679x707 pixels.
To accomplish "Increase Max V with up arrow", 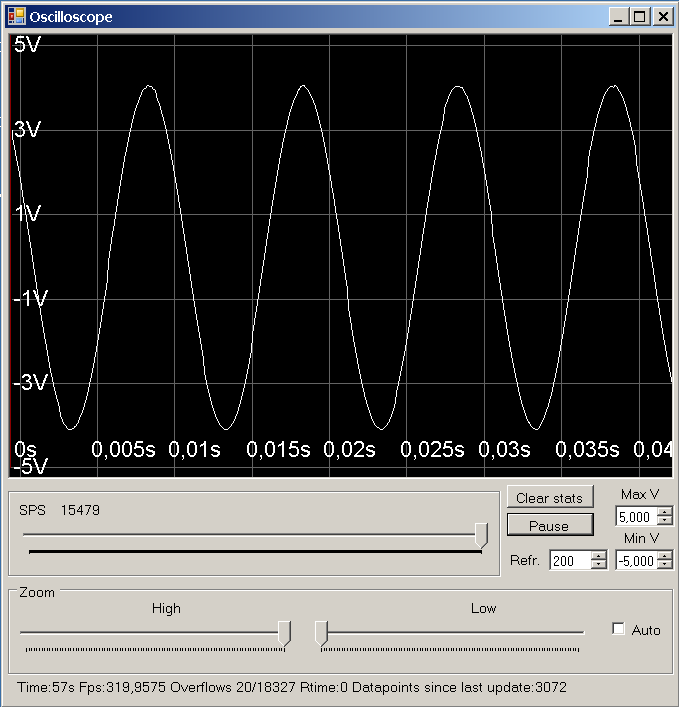I will pyautogui.click(x=665, y=512).
